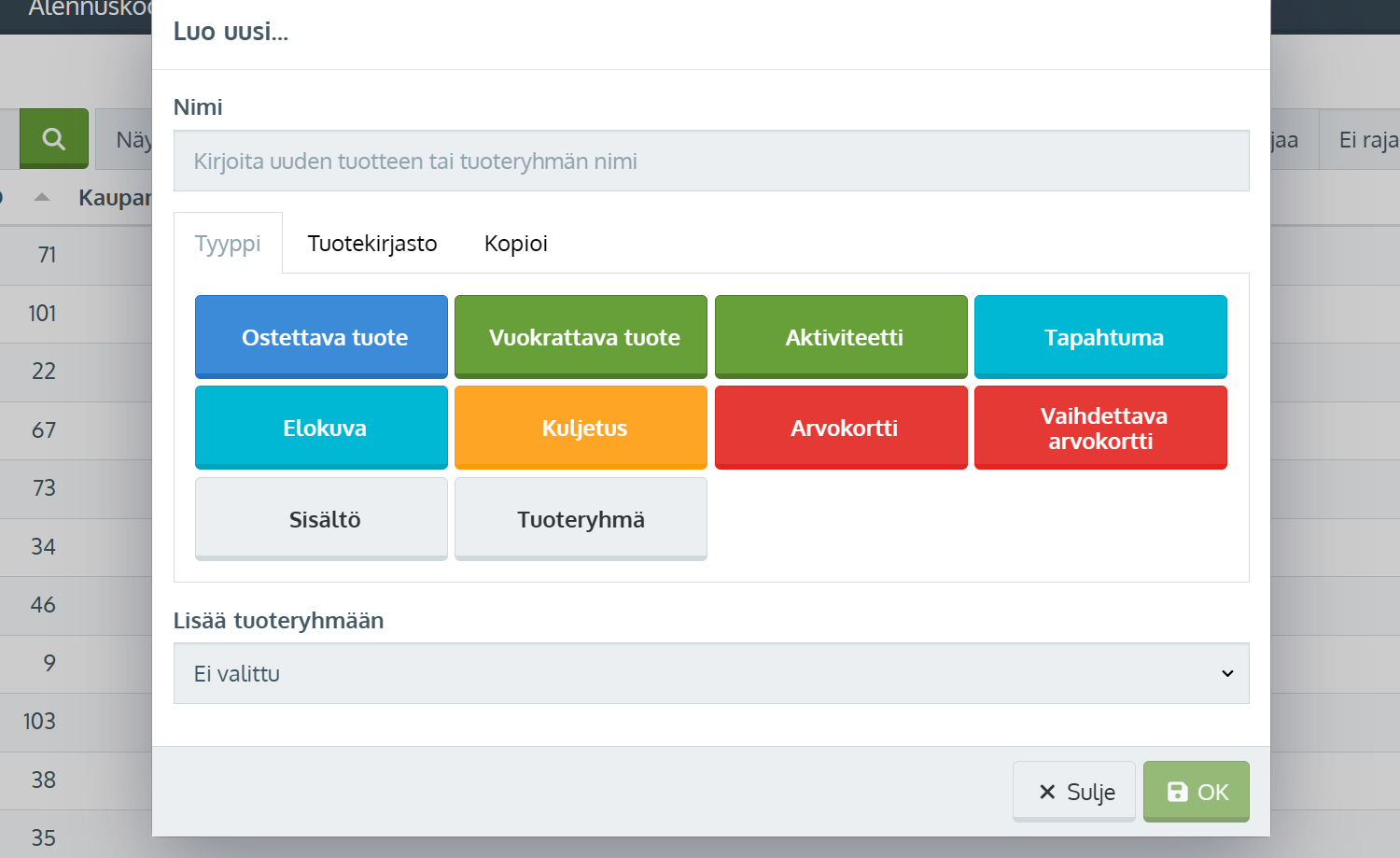
Task: Switch to the Tyyppi tab
Action: (228, 243)
